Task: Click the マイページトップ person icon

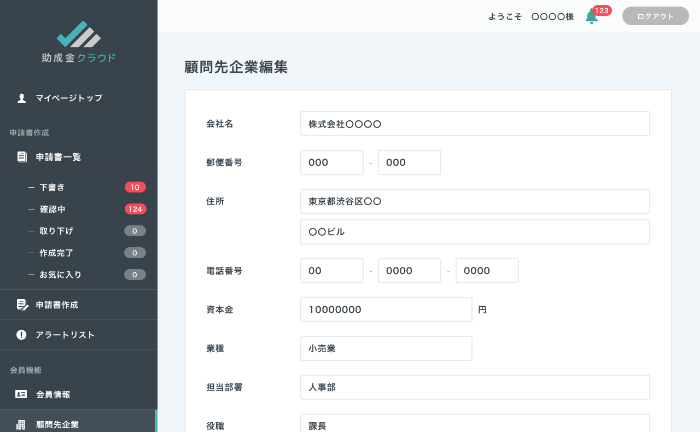Action: click(21, 98)
